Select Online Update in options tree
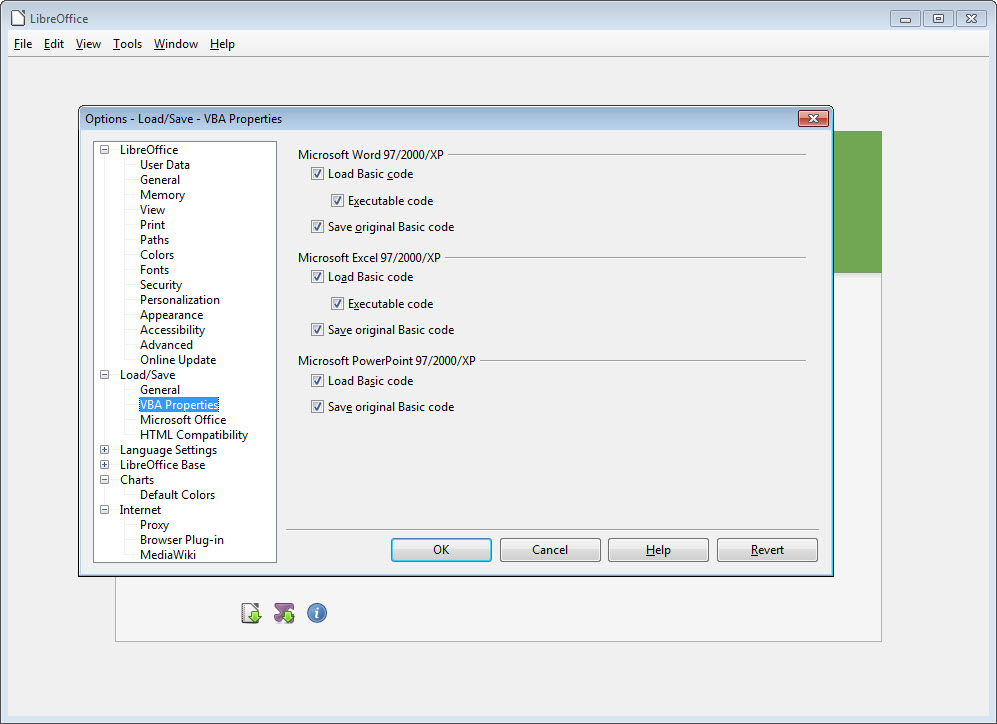This screenshot has width=997, height=724. click(x=178, y=360)
